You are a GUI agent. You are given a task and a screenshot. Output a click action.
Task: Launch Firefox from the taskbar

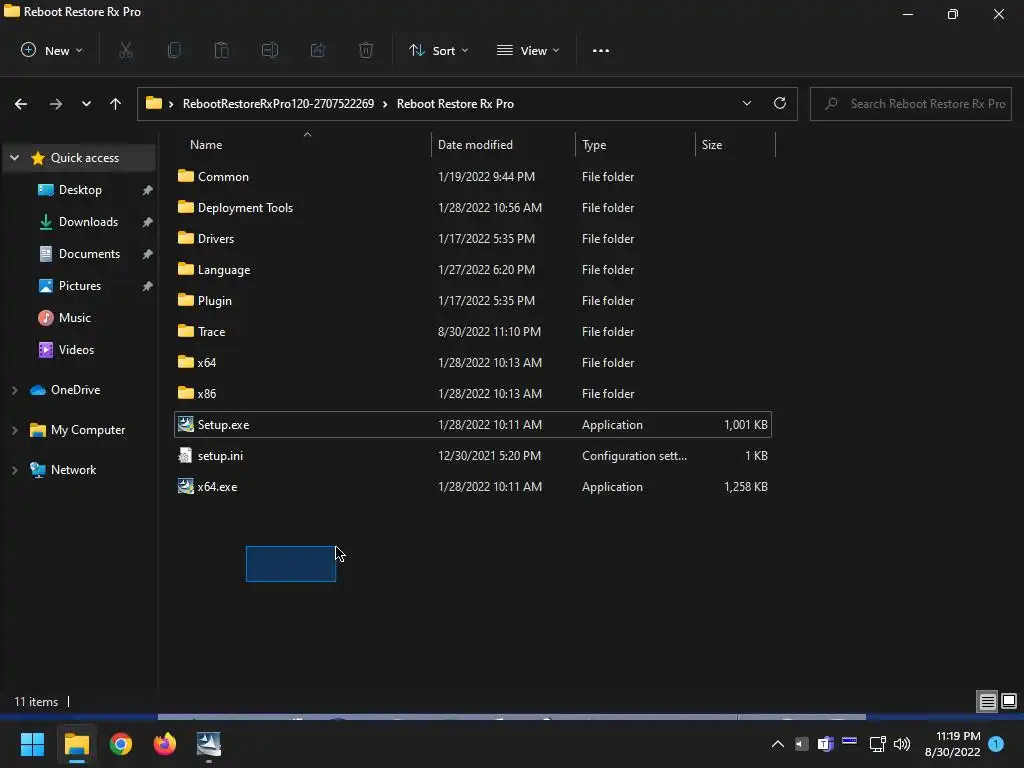(165, 744)
